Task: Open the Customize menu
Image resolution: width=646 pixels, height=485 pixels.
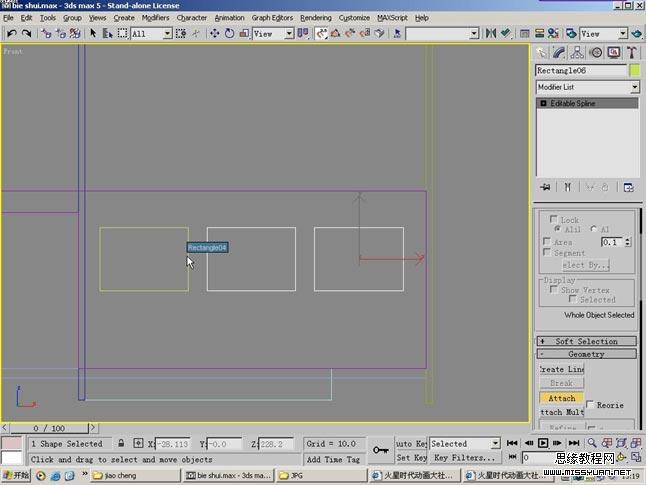Action: pyautogui.click(x=354, y=18)
